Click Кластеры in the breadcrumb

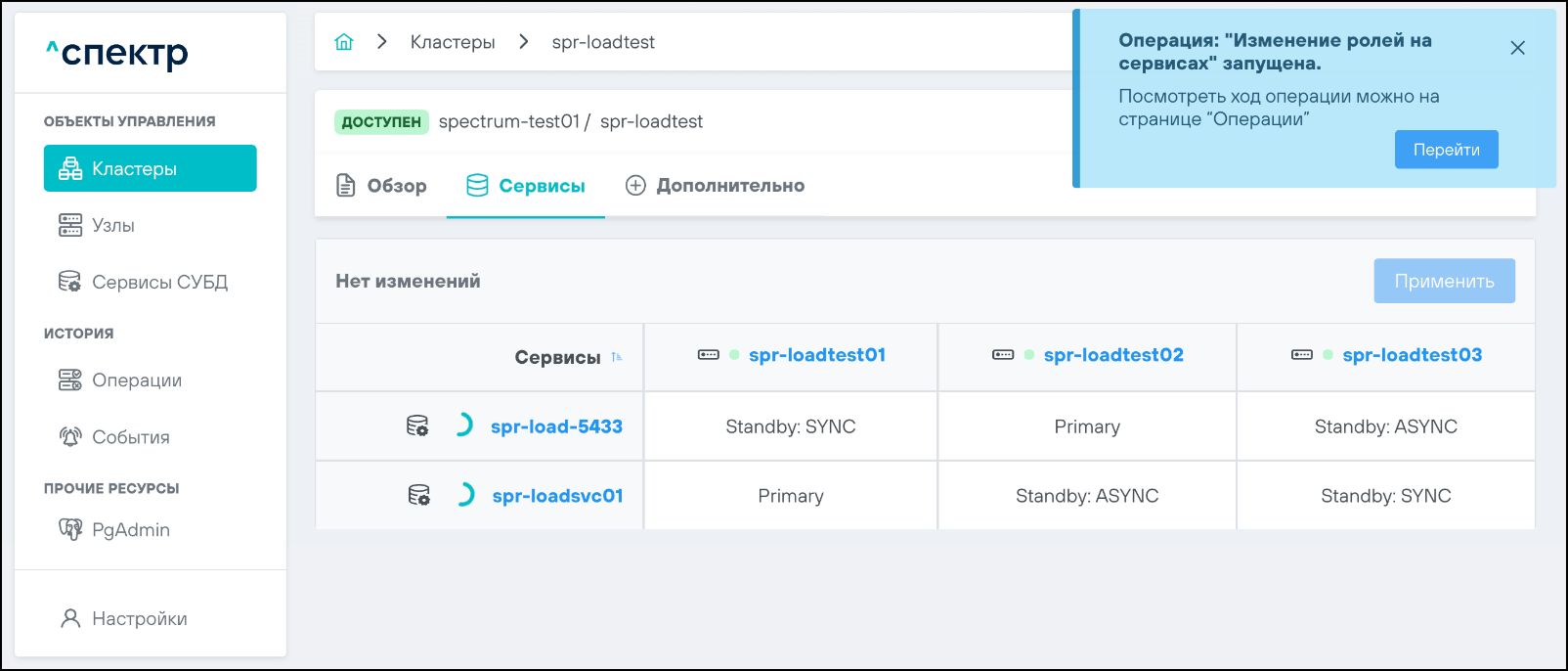point(453,42)
